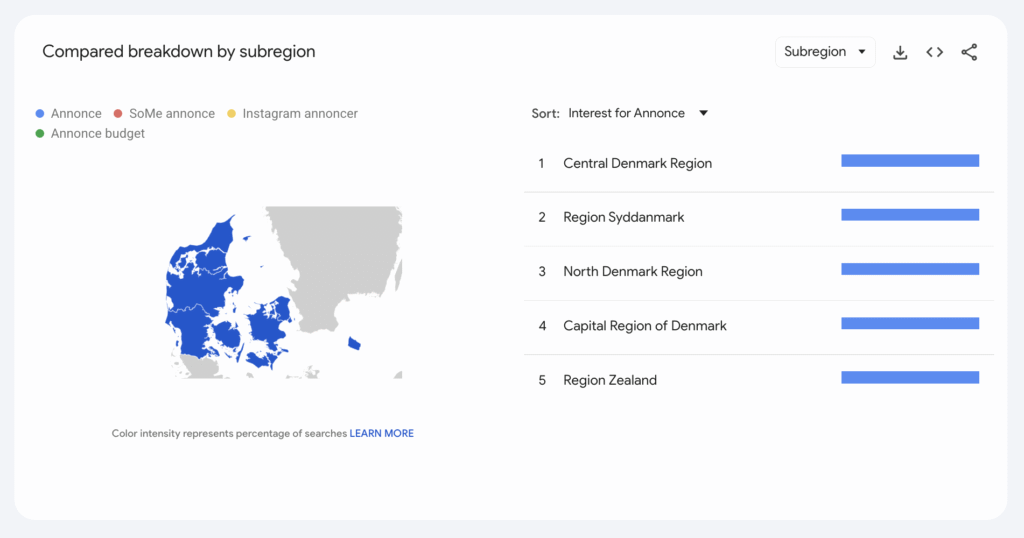
Task: Click the share icon
Action: [969, 52]
